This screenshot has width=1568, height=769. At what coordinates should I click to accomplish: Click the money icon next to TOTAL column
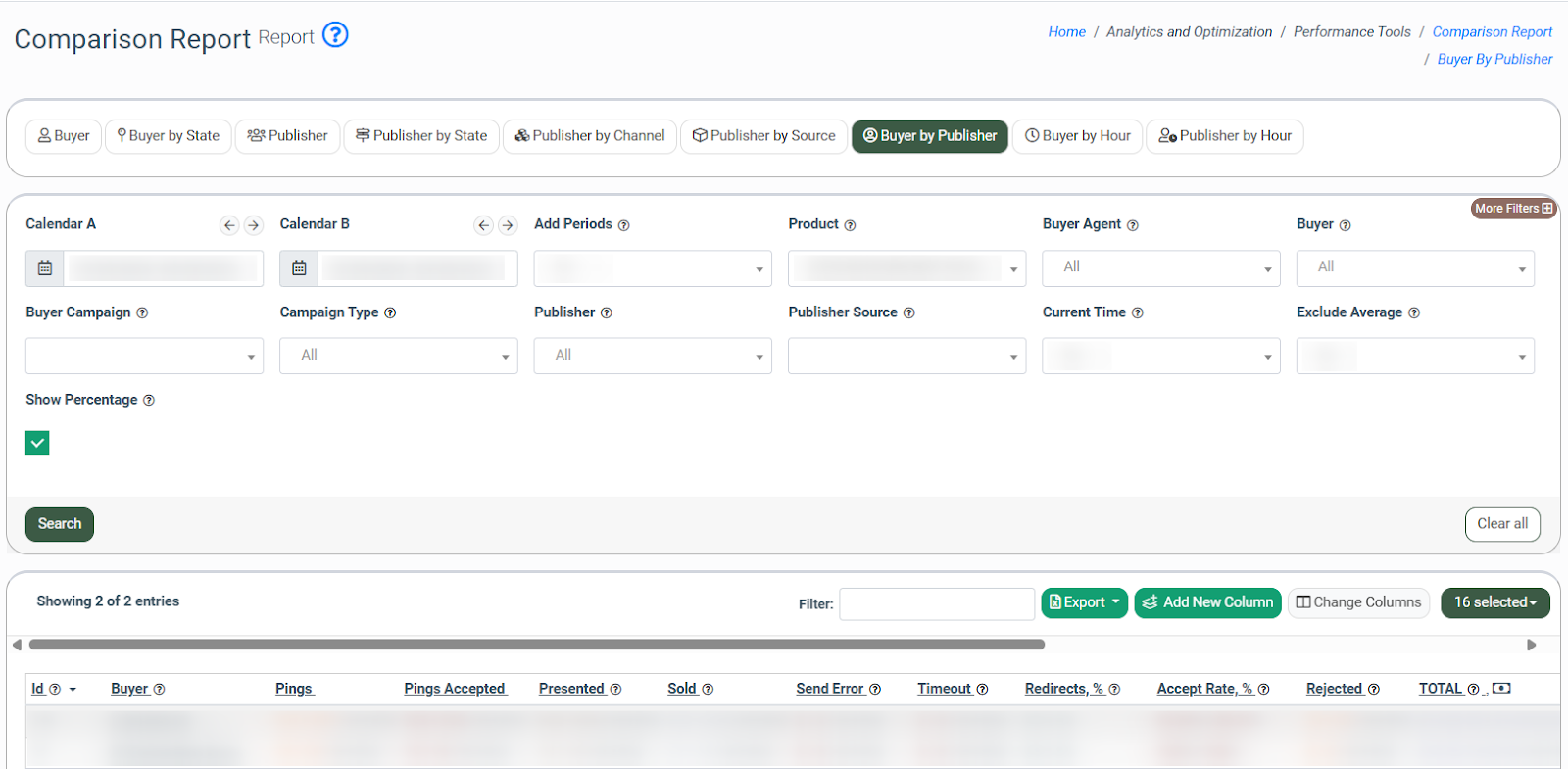coord(1501,689)
